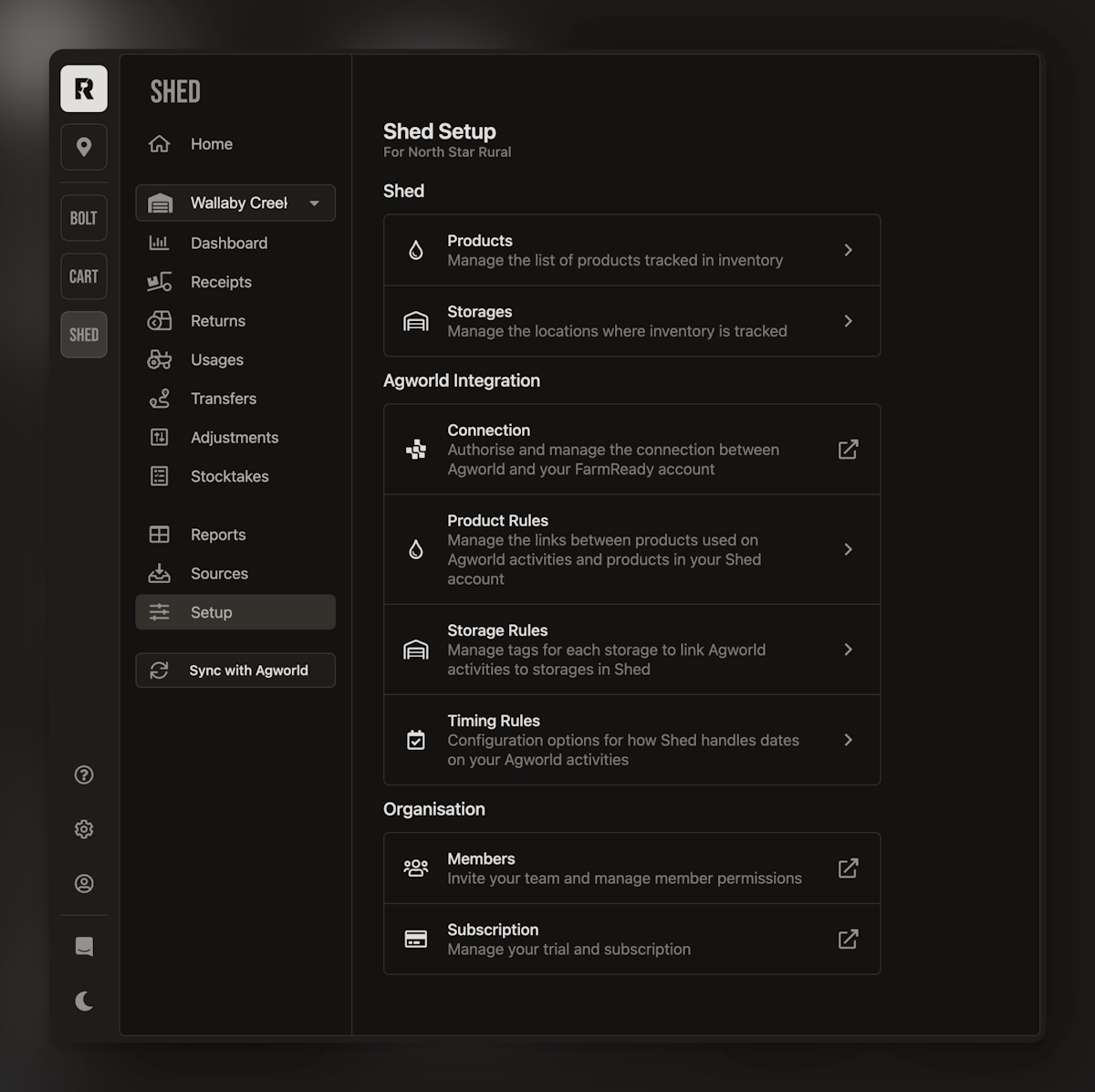Open Receipts from the navigation menu

221,282
